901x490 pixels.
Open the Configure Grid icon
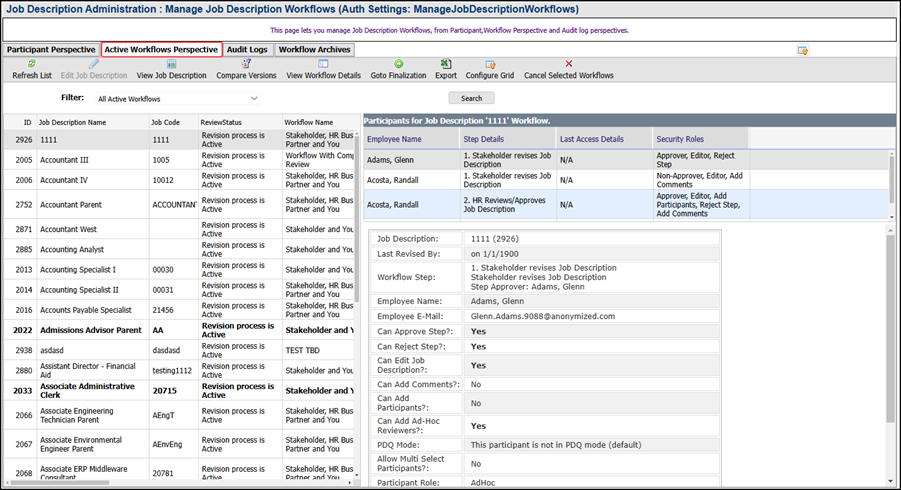(490, 64)
